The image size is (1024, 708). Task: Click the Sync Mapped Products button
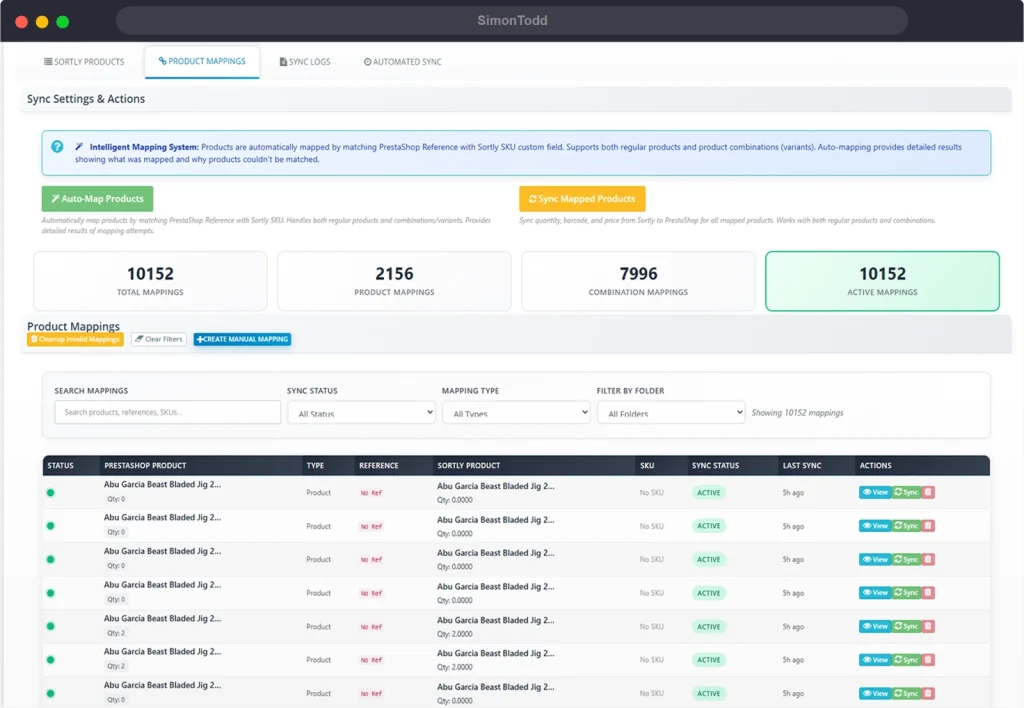582,199
